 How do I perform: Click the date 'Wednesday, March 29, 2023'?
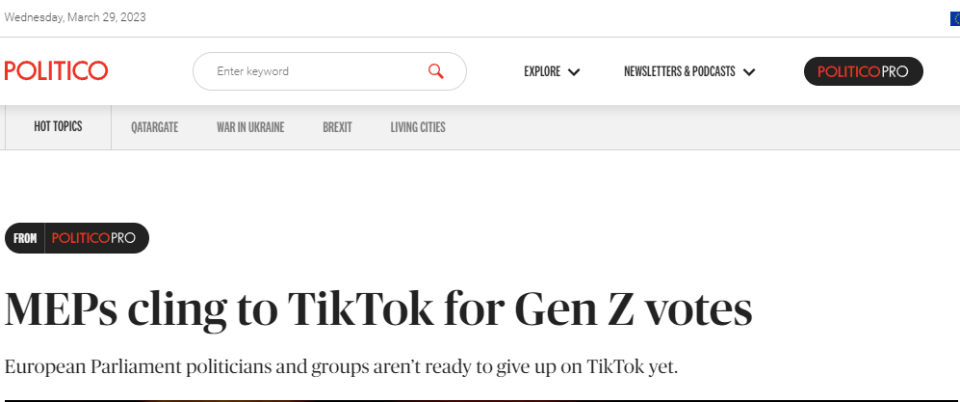[x=75, y=17]
